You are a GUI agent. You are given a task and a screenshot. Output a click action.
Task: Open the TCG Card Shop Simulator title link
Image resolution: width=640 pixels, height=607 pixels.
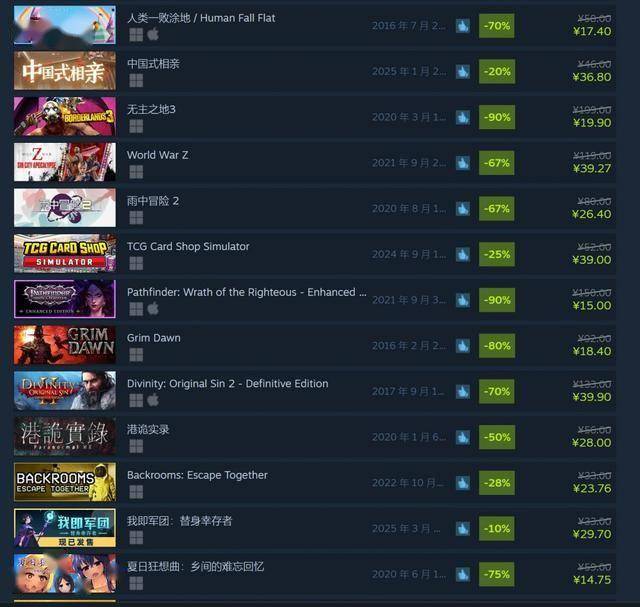(188, 247)
